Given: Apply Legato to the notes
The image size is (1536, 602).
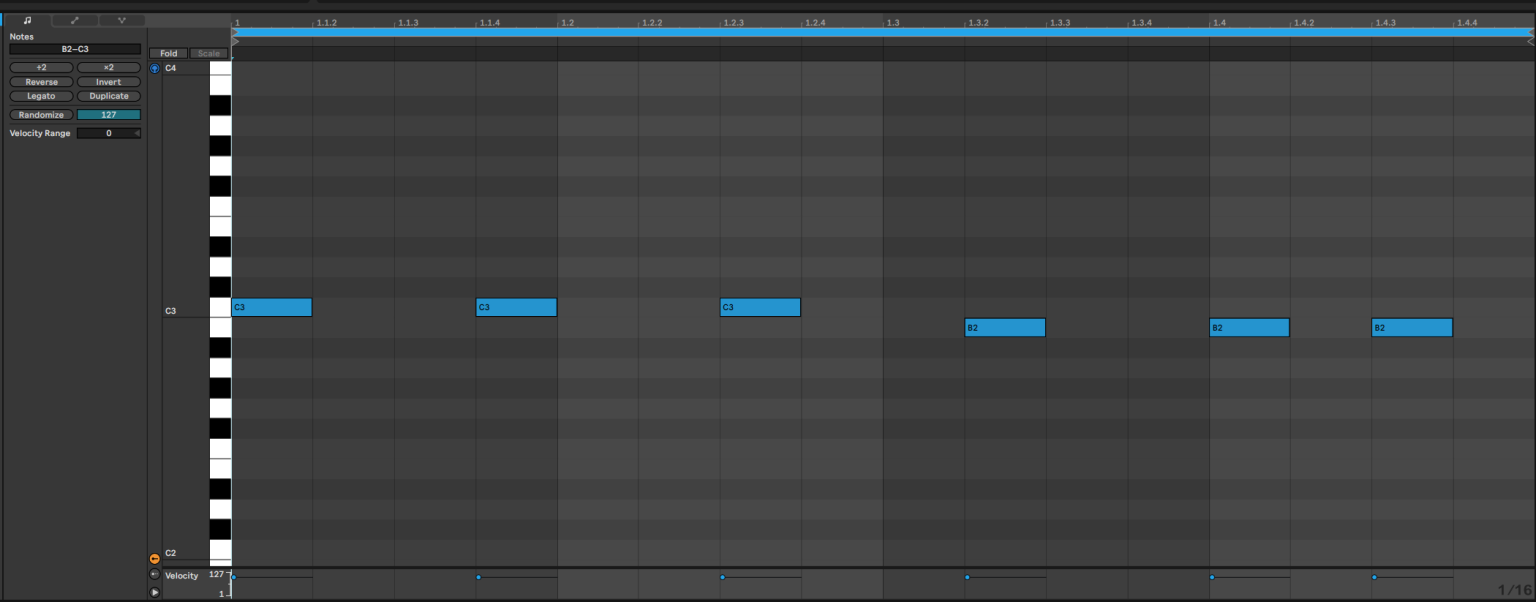Looking at the screenshot, I should 40,96.
